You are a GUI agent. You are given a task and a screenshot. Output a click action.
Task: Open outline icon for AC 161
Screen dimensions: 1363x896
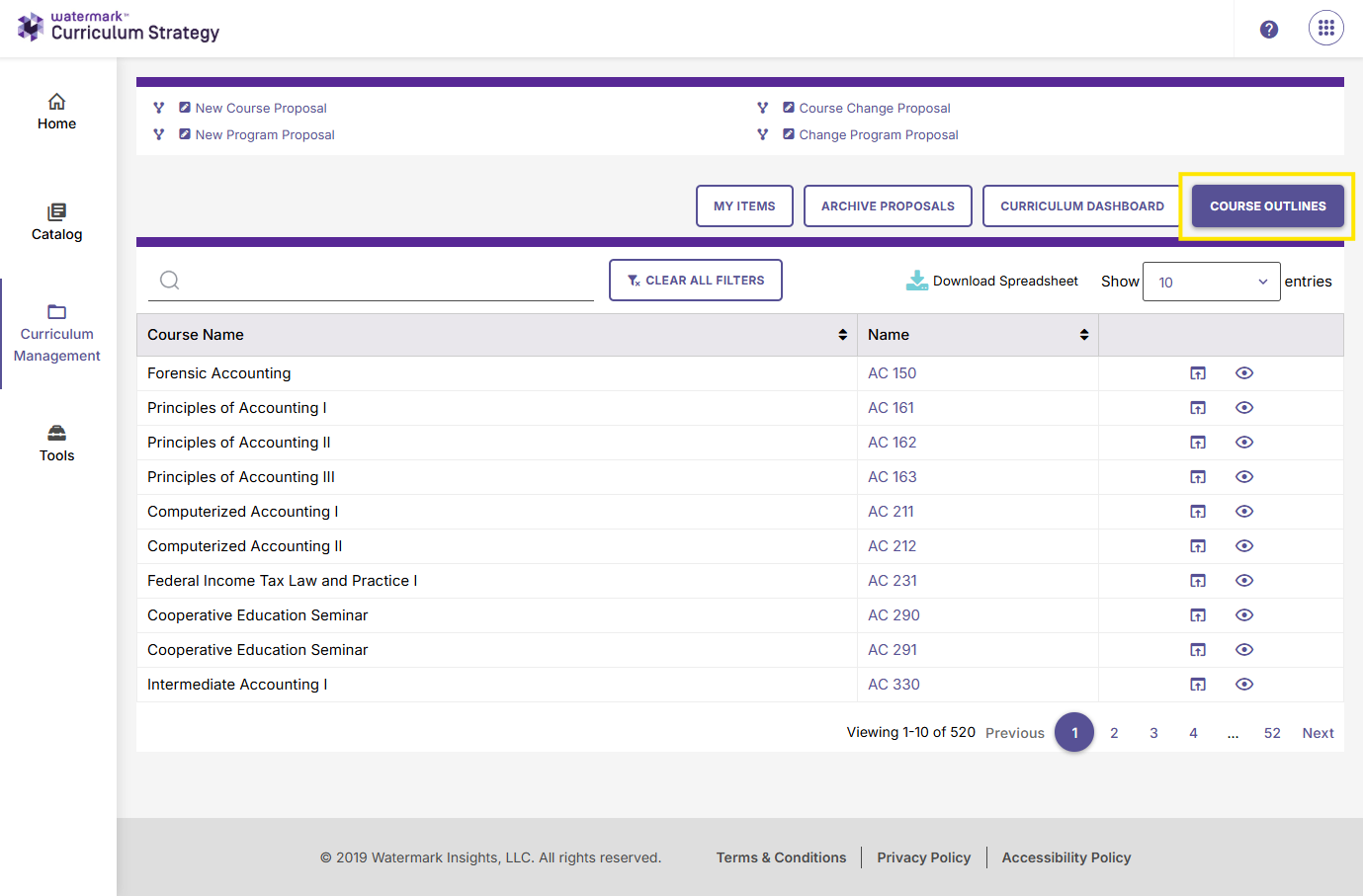pyautogui.click(x=1198, y=408)
